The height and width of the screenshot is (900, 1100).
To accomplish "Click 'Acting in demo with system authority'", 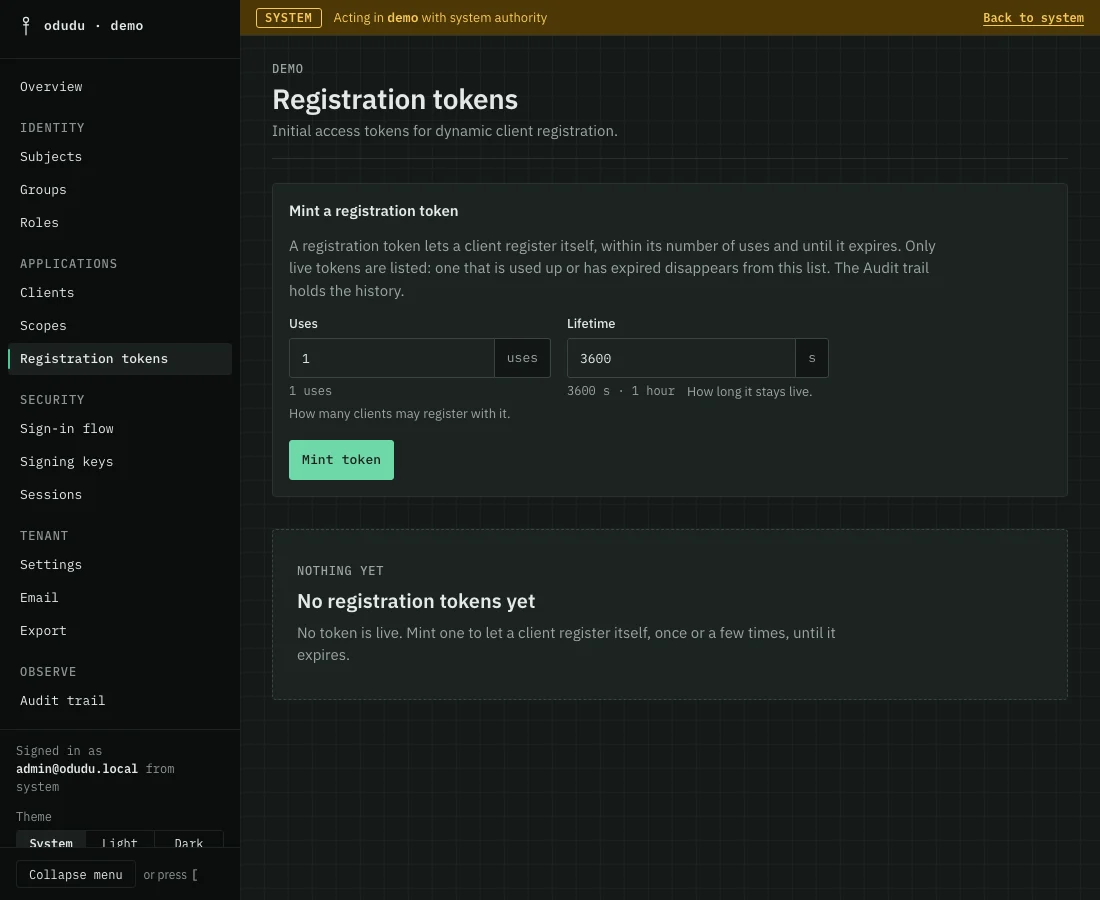I will [440, 18].
